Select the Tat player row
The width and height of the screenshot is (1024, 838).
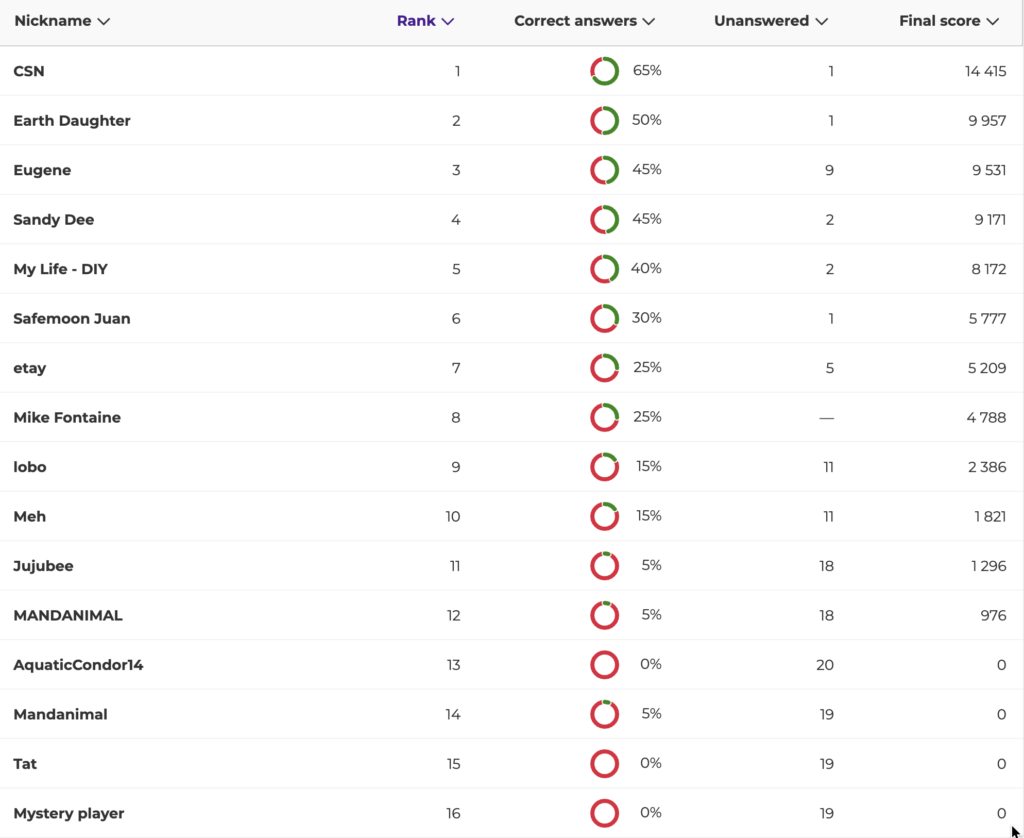pos(25,764)
